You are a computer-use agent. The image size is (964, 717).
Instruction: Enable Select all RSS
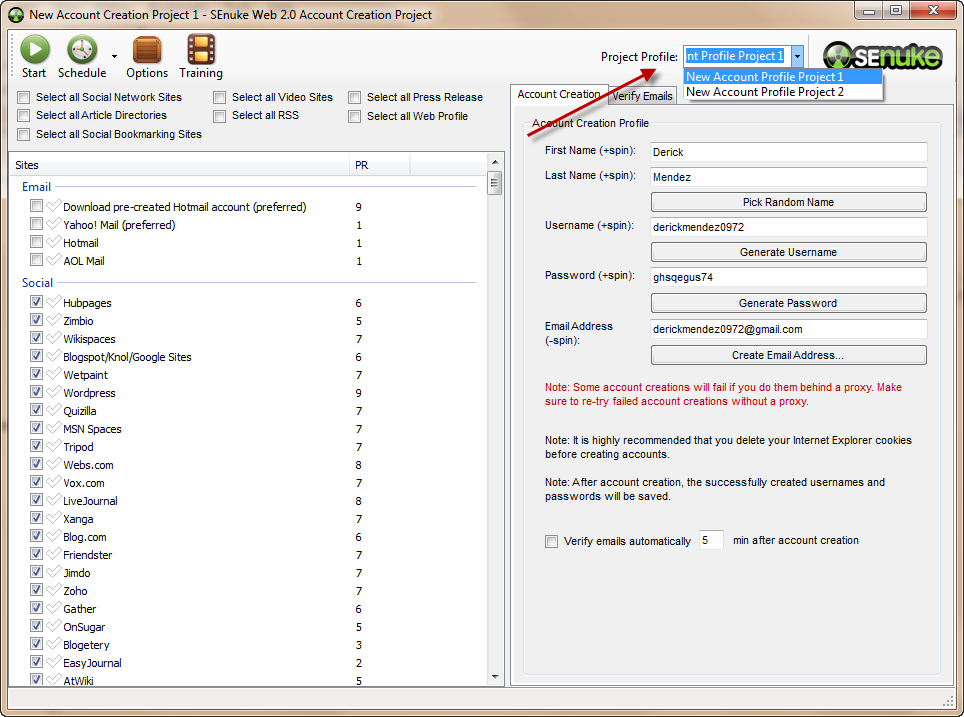[219, 116]
